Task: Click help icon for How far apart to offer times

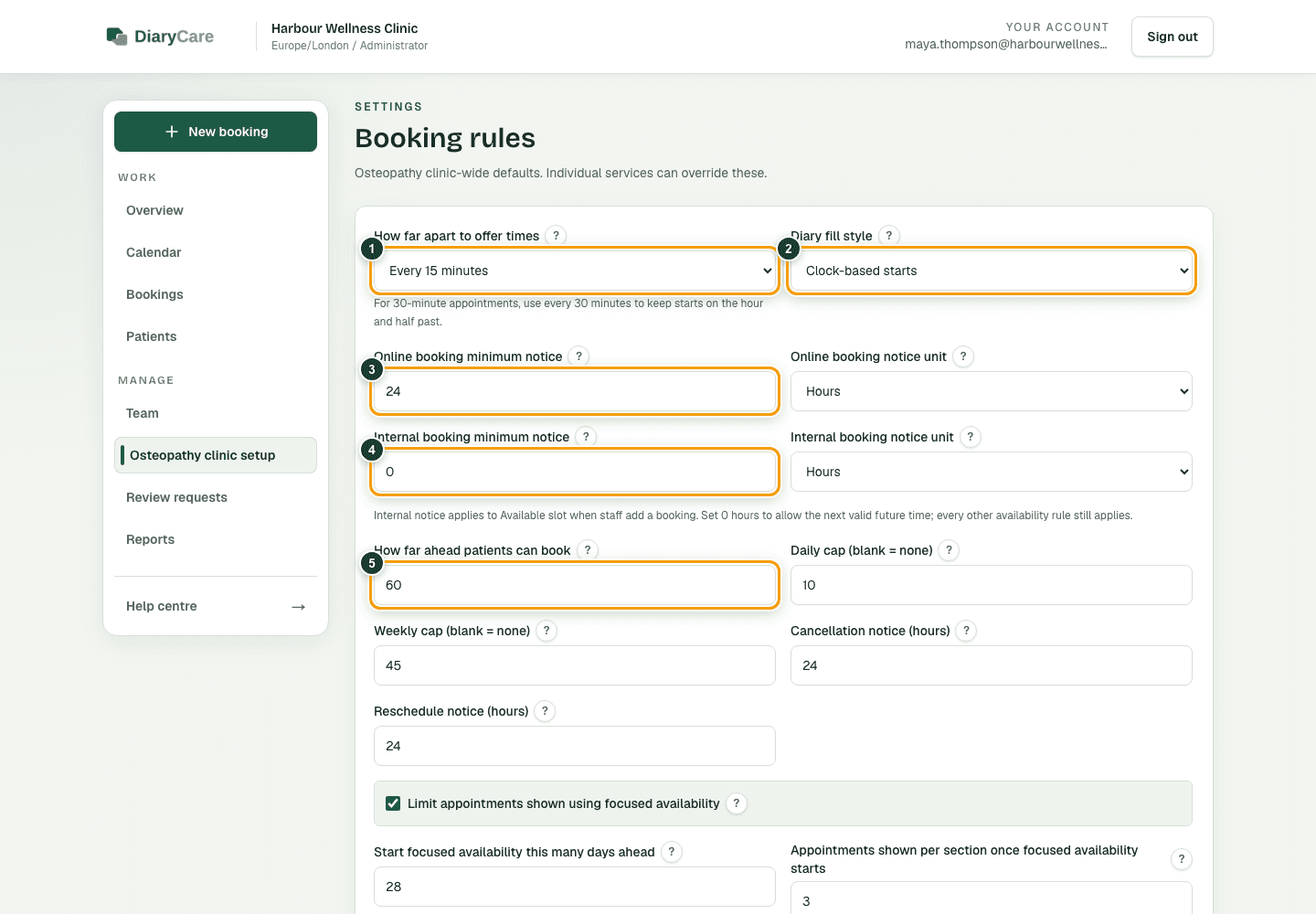Action: coord(556,236)
